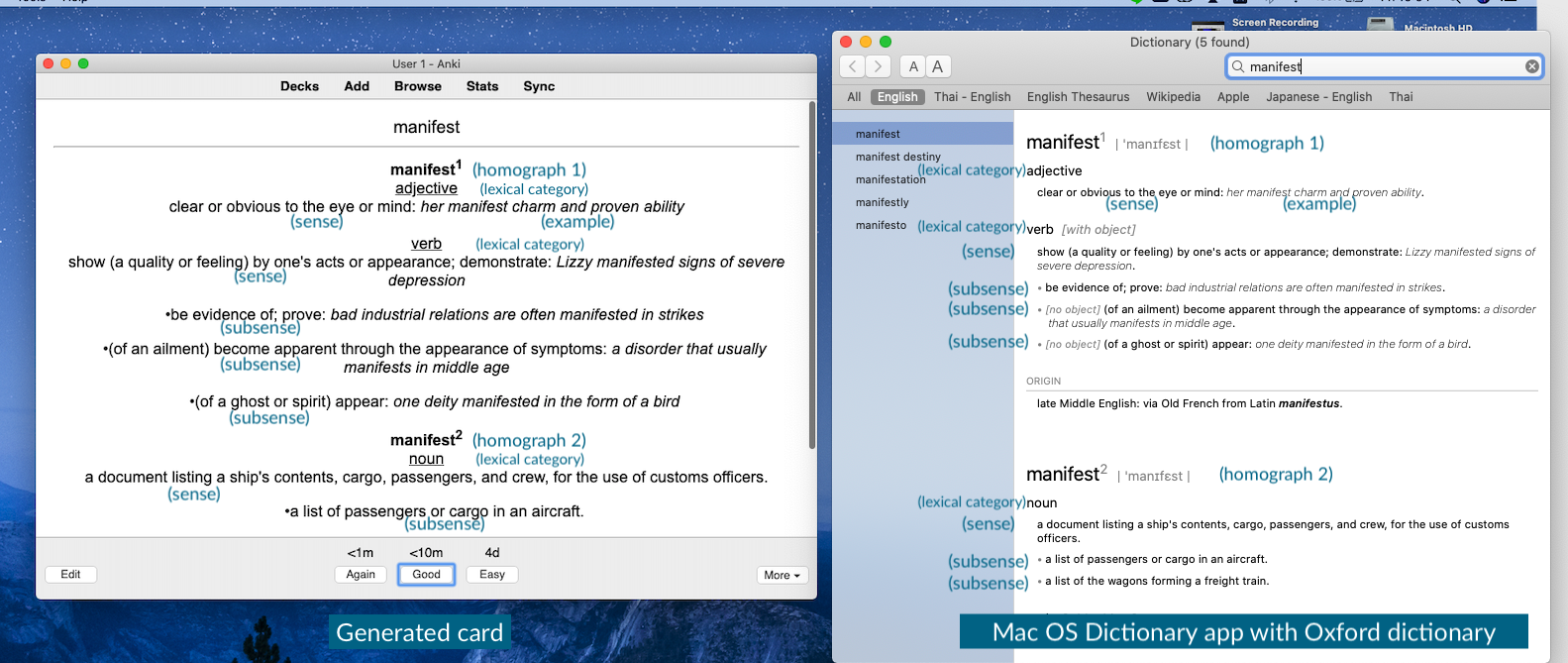
Task: Click the User 1 - Anki window title
Action: [426, 63]
